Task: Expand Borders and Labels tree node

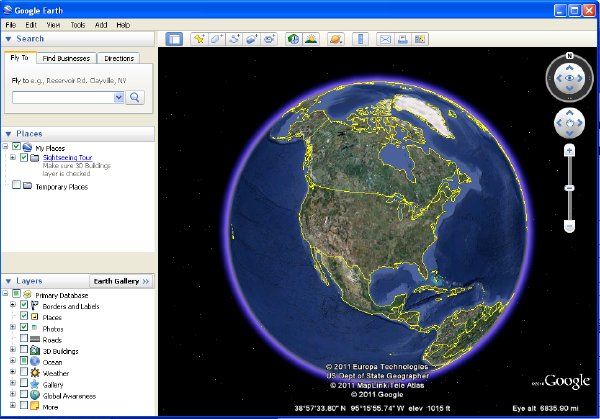Action: tap(13, 305)
